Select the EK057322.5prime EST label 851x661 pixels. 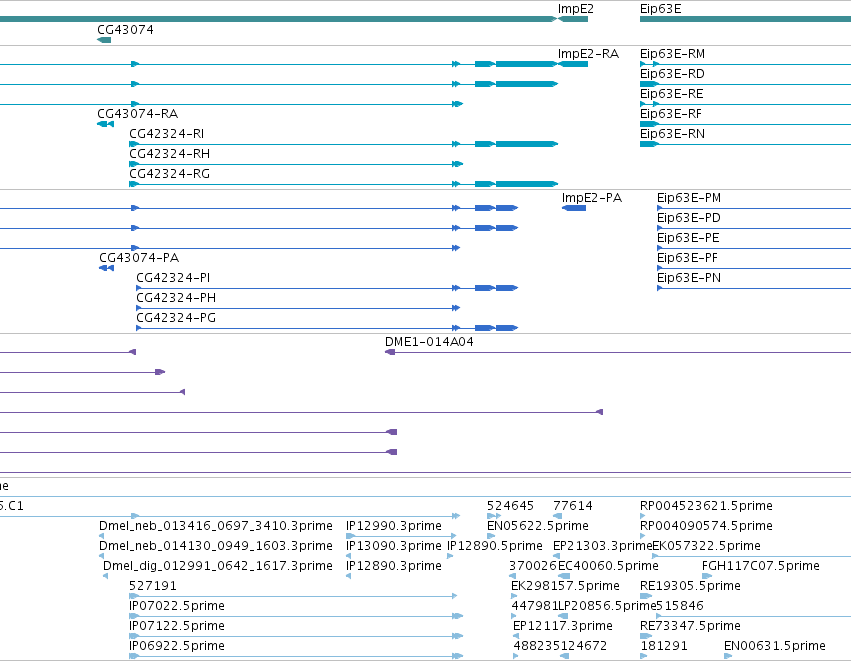coord(706,546)
